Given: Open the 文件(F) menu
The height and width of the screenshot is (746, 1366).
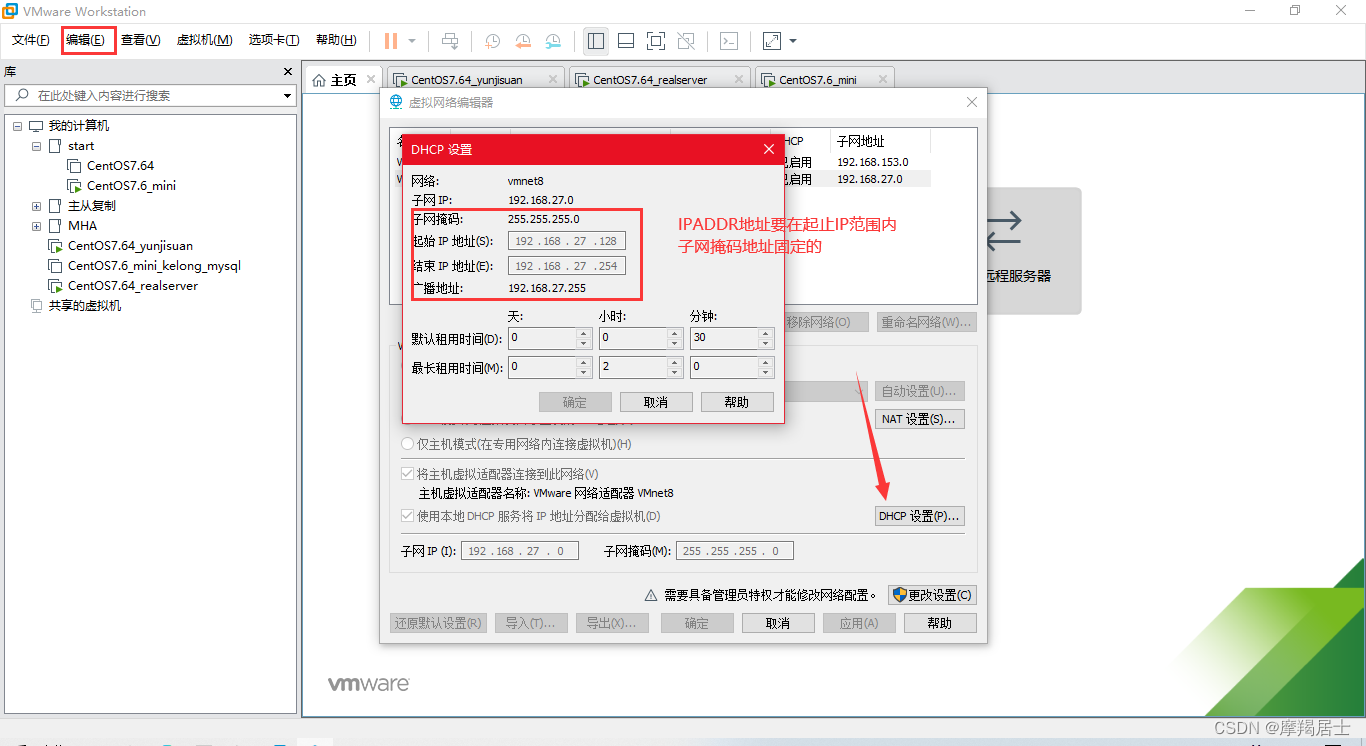Looking at the screenshot, I should (x=31, y=40).
